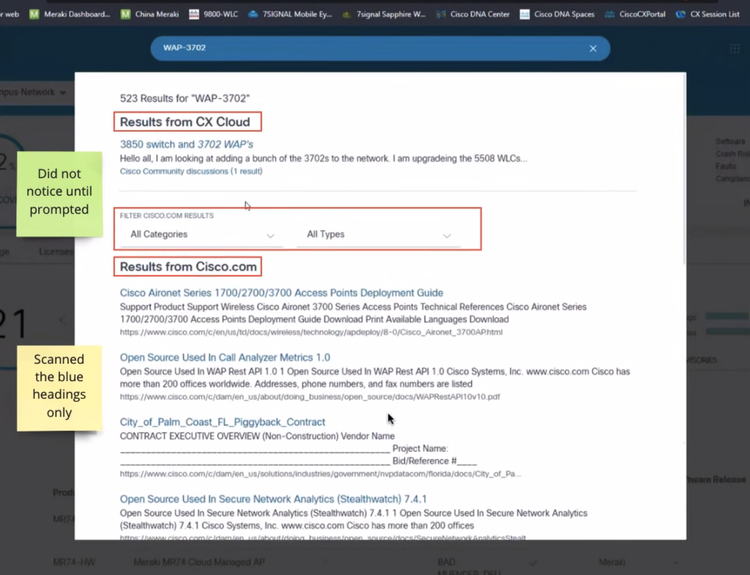
Task: Open the 9800-WLC bookmark
Action: click(213, 14)
